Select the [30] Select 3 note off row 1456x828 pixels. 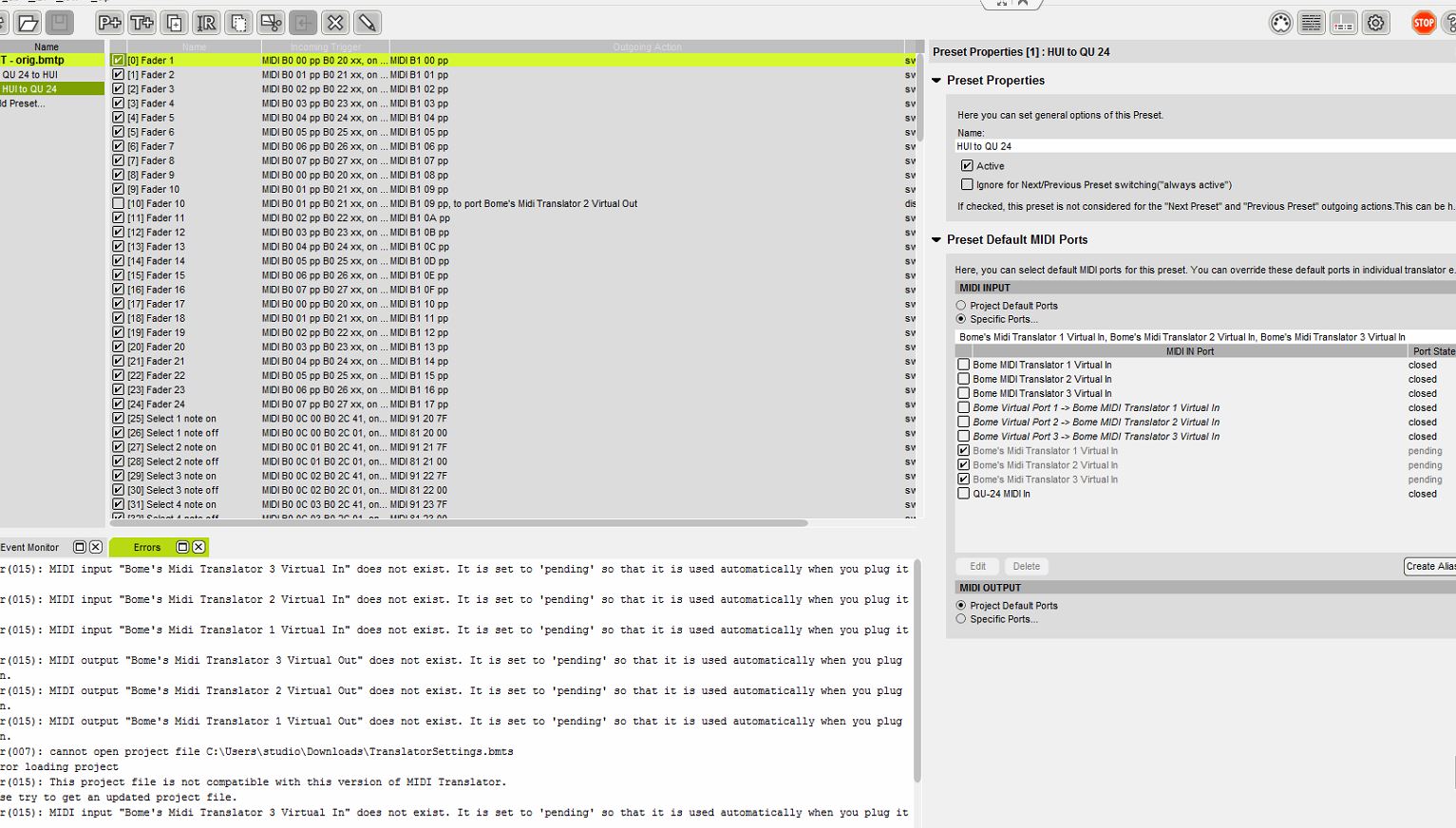514,490
